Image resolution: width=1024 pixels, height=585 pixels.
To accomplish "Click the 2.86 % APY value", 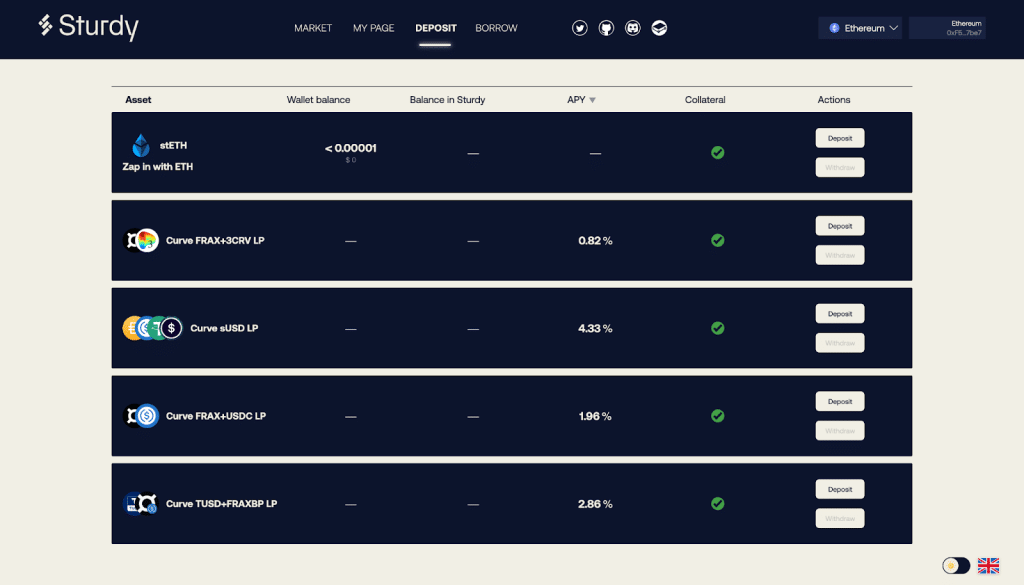I will point(595,503).
